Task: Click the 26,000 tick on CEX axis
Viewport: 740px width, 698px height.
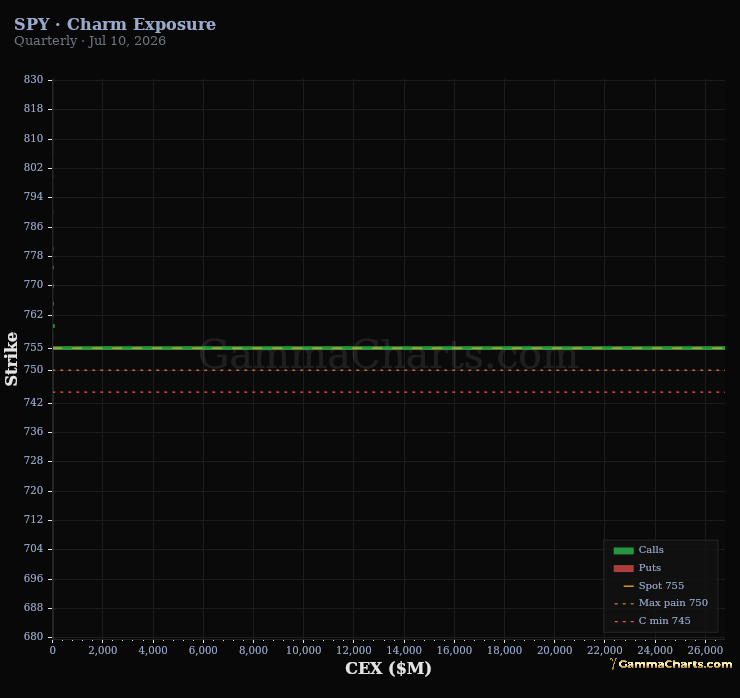Action: click(x=705, y=650)
